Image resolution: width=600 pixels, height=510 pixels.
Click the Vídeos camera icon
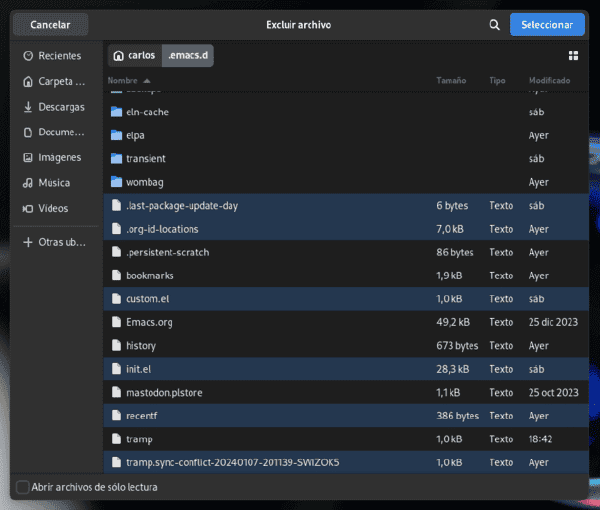tap(28, 209)
